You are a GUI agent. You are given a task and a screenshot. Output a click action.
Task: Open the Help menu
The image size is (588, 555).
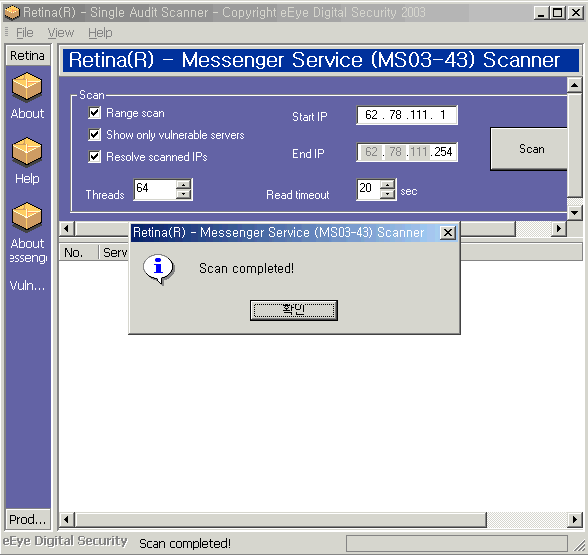[100, 33]
